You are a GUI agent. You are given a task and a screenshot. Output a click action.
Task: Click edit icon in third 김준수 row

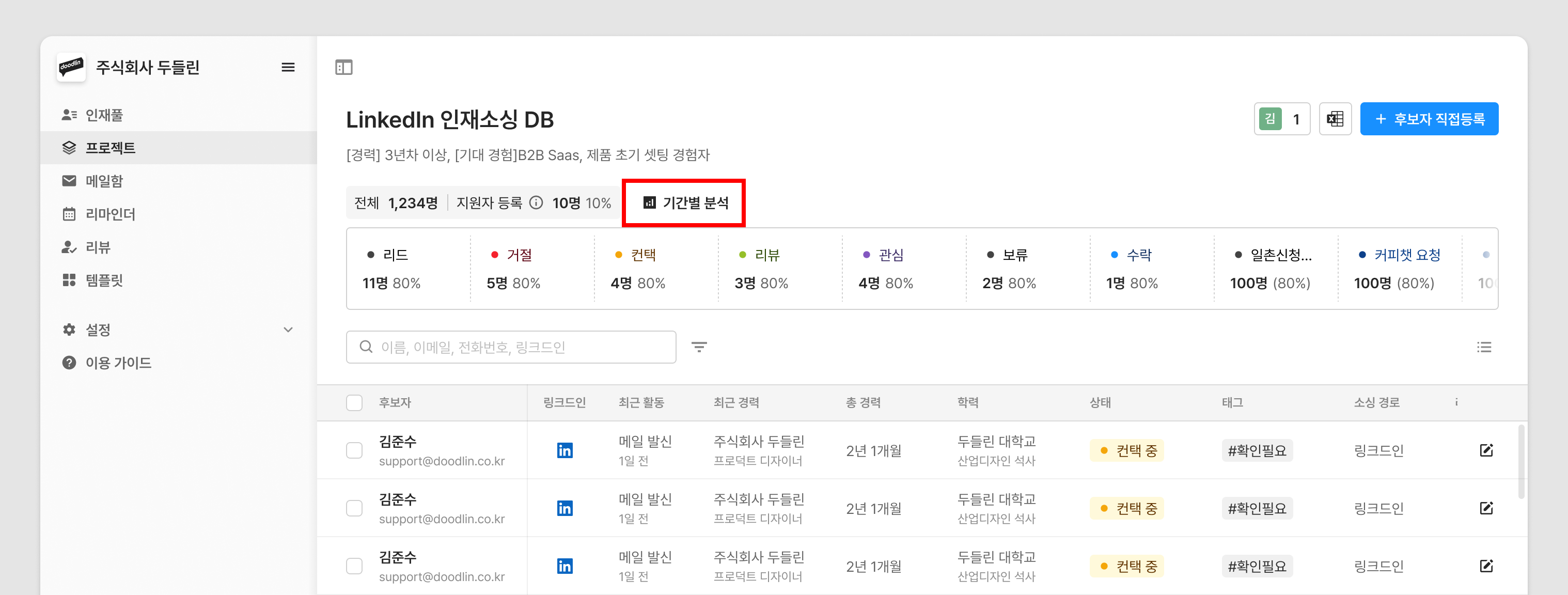[1486, 566]
